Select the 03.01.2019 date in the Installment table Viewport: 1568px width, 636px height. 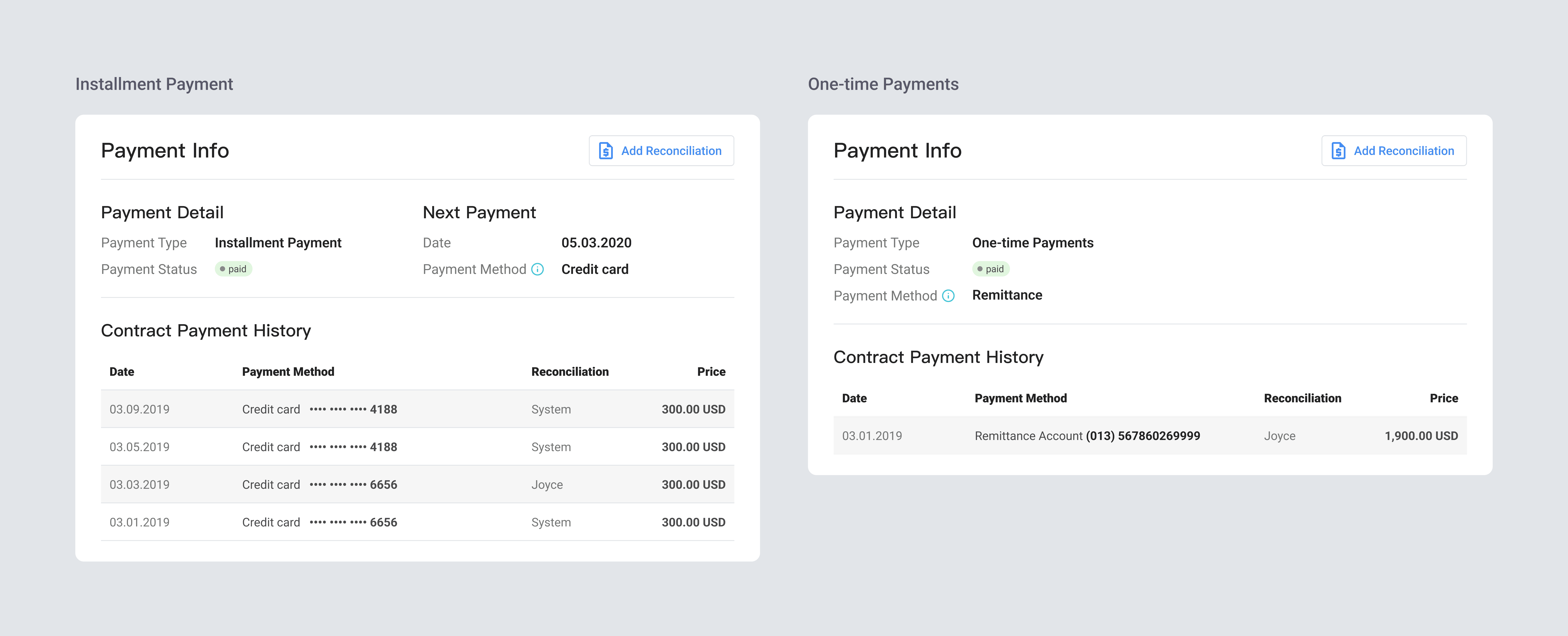tap(139, 522)
